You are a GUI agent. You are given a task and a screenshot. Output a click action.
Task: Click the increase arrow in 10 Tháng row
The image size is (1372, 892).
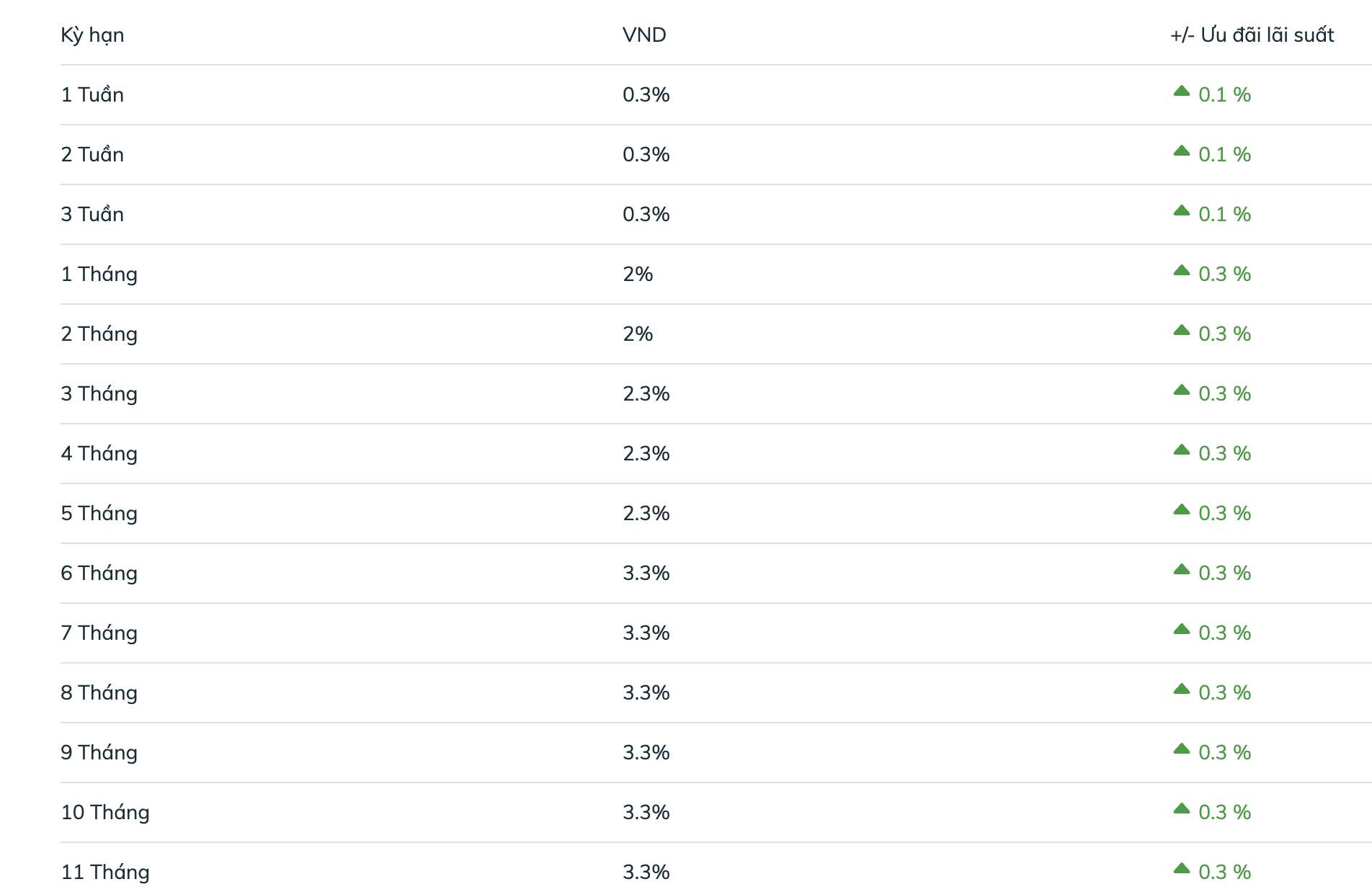click(1181, 808)
